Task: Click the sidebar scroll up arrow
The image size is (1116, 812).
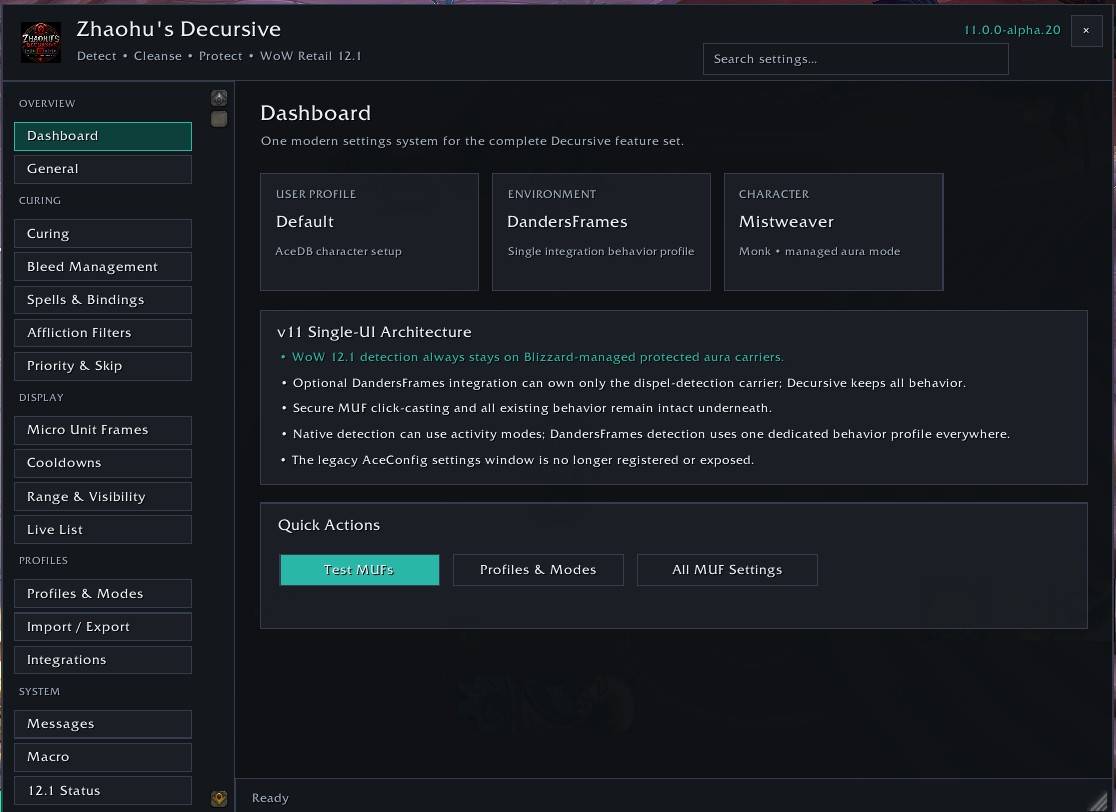Action: tap(219, 97)
